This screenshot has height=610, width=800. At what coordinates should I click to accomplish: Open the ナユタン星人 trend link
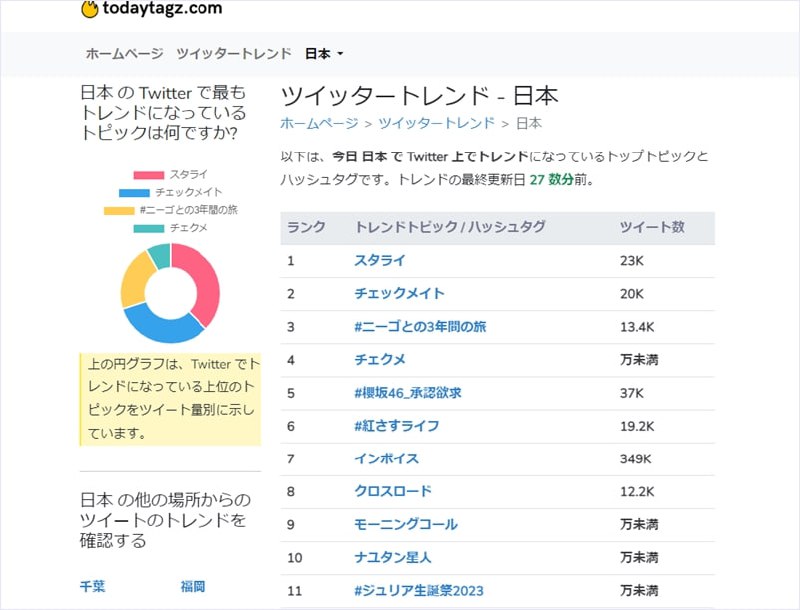click(393, 557)
